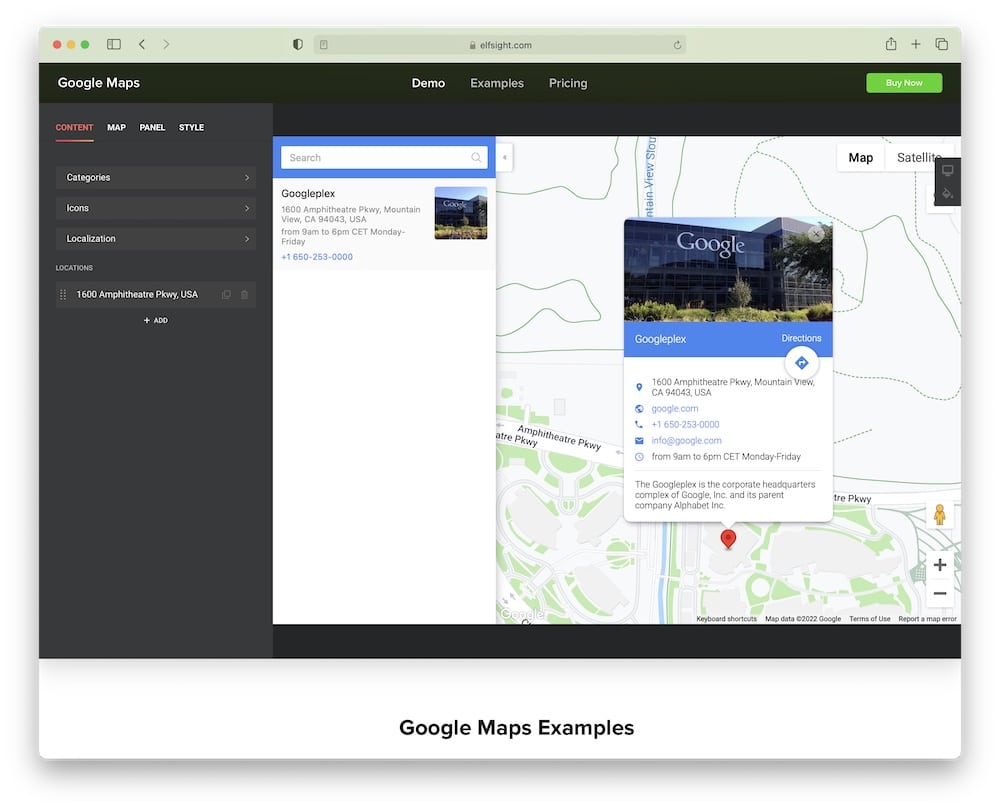Screen dimensions: 1000x810
Task: Click the round directions arrow icon
Action: pos(802,363)
